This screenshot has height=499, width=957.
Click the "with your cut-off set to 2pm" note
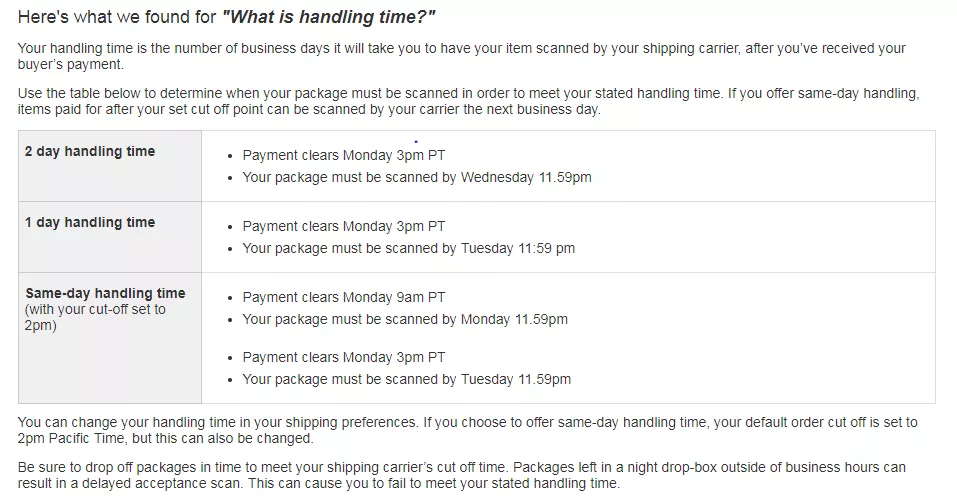point(95,317)
